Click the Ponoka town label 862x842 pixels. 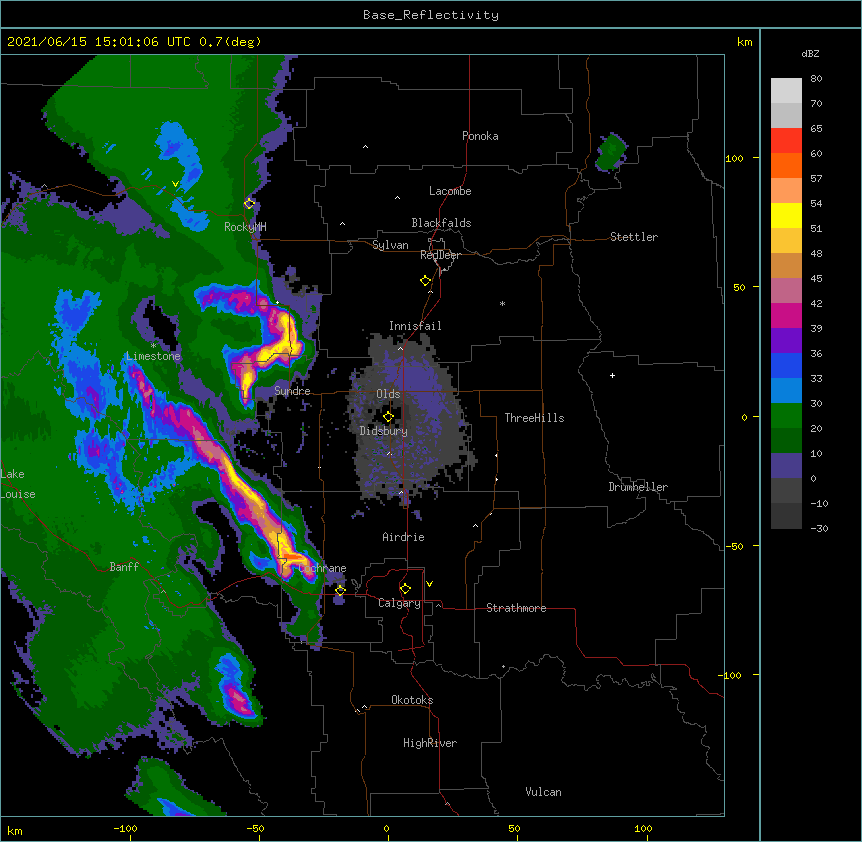480,136
